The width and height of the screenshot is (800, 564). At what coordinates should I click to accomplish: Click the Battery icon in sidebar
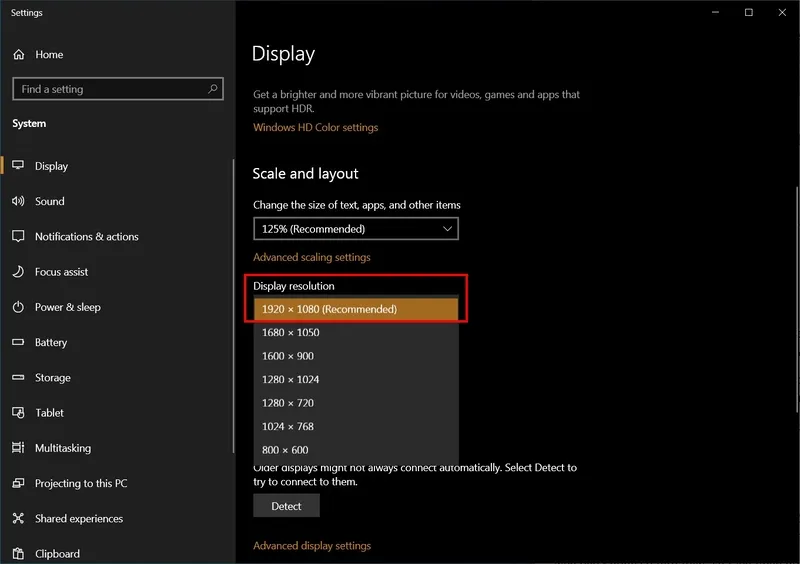click(18, 342)
